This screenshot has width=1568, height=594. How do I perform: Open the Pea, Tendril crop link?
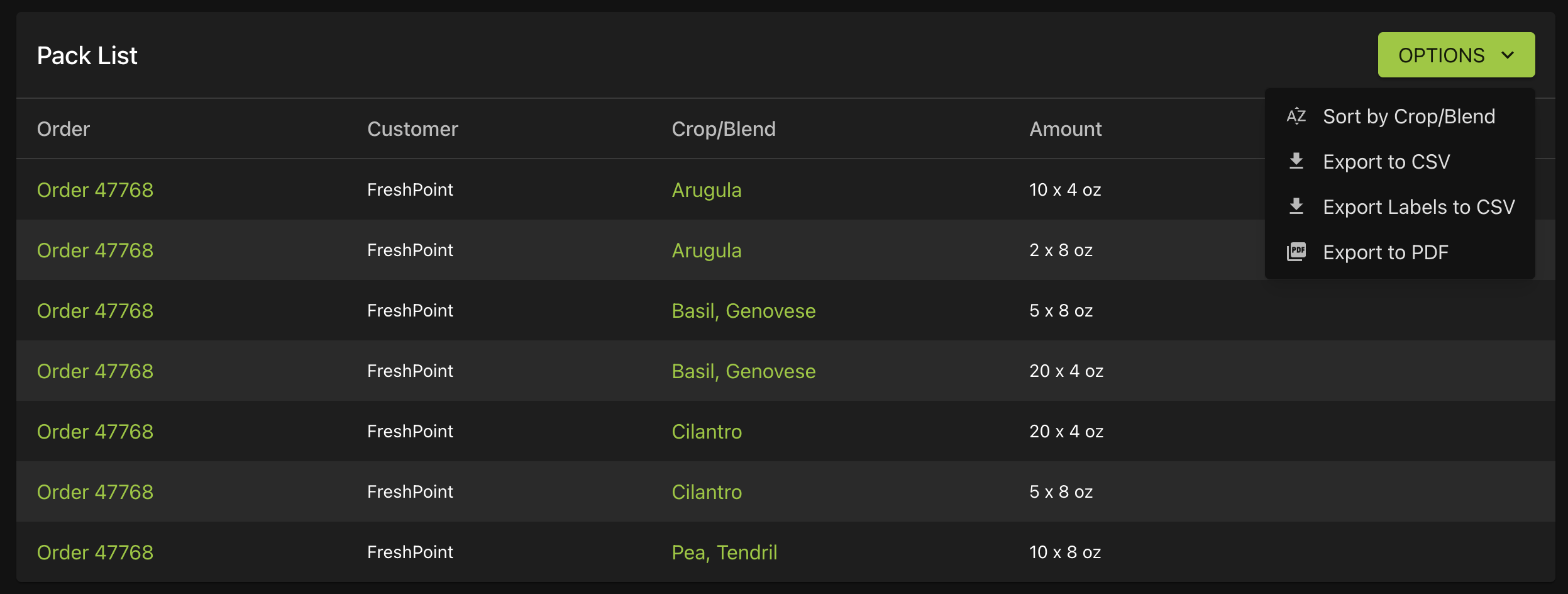[724, 552]
